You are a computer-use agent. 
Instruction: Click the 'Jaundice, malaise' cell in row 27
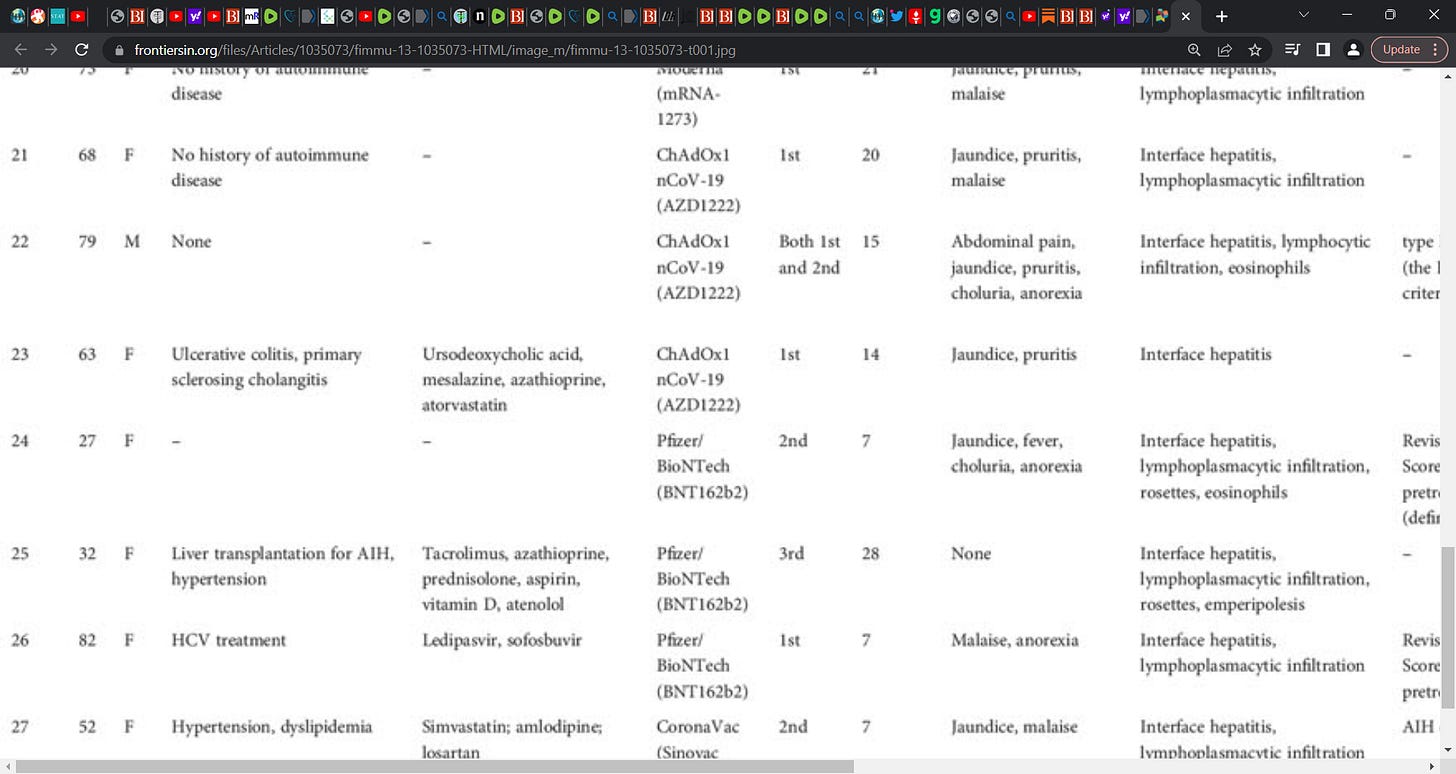click(x=1014, y=727)
